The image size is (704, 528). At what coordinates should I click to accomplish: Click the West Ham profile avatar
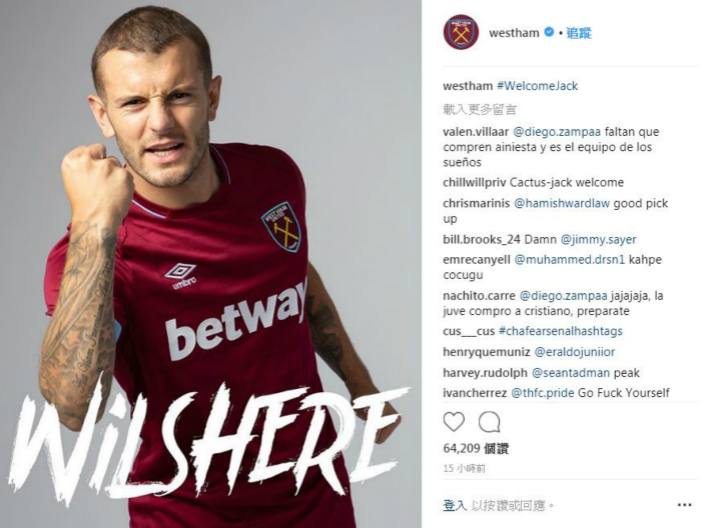point(461,32)
